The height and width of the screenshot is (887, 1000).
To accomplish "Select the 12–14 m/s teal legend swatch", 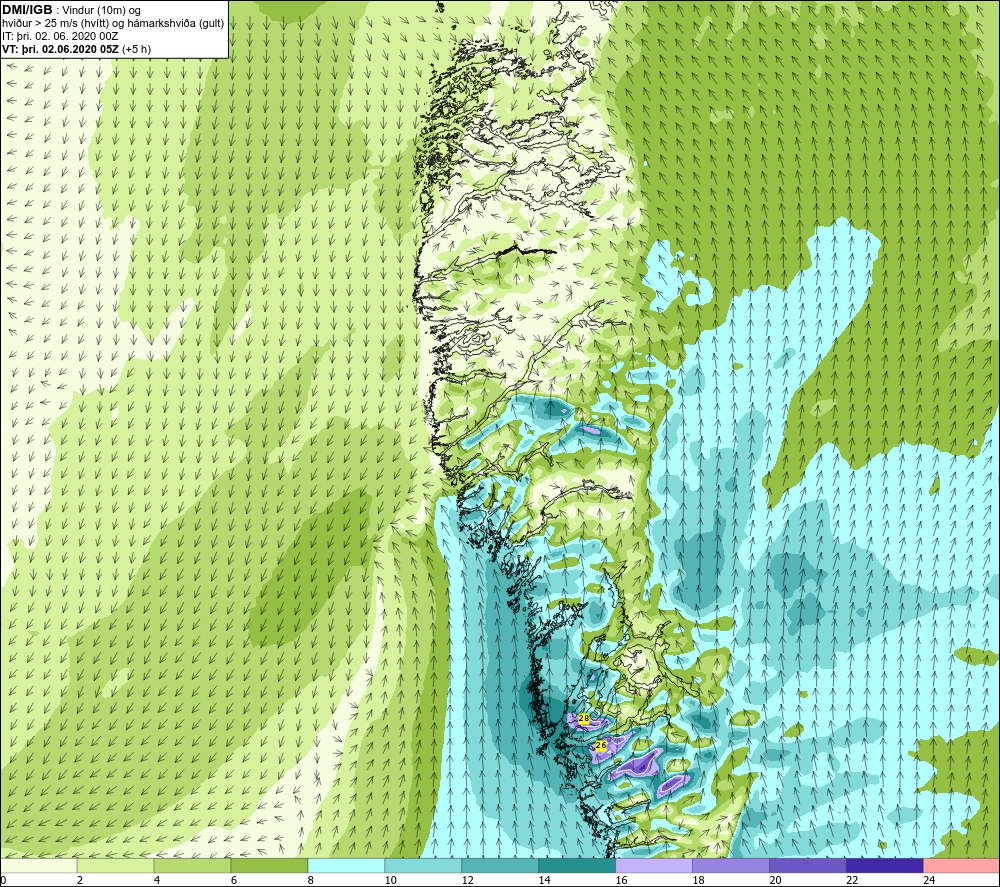I will click(x=500, y=866).
